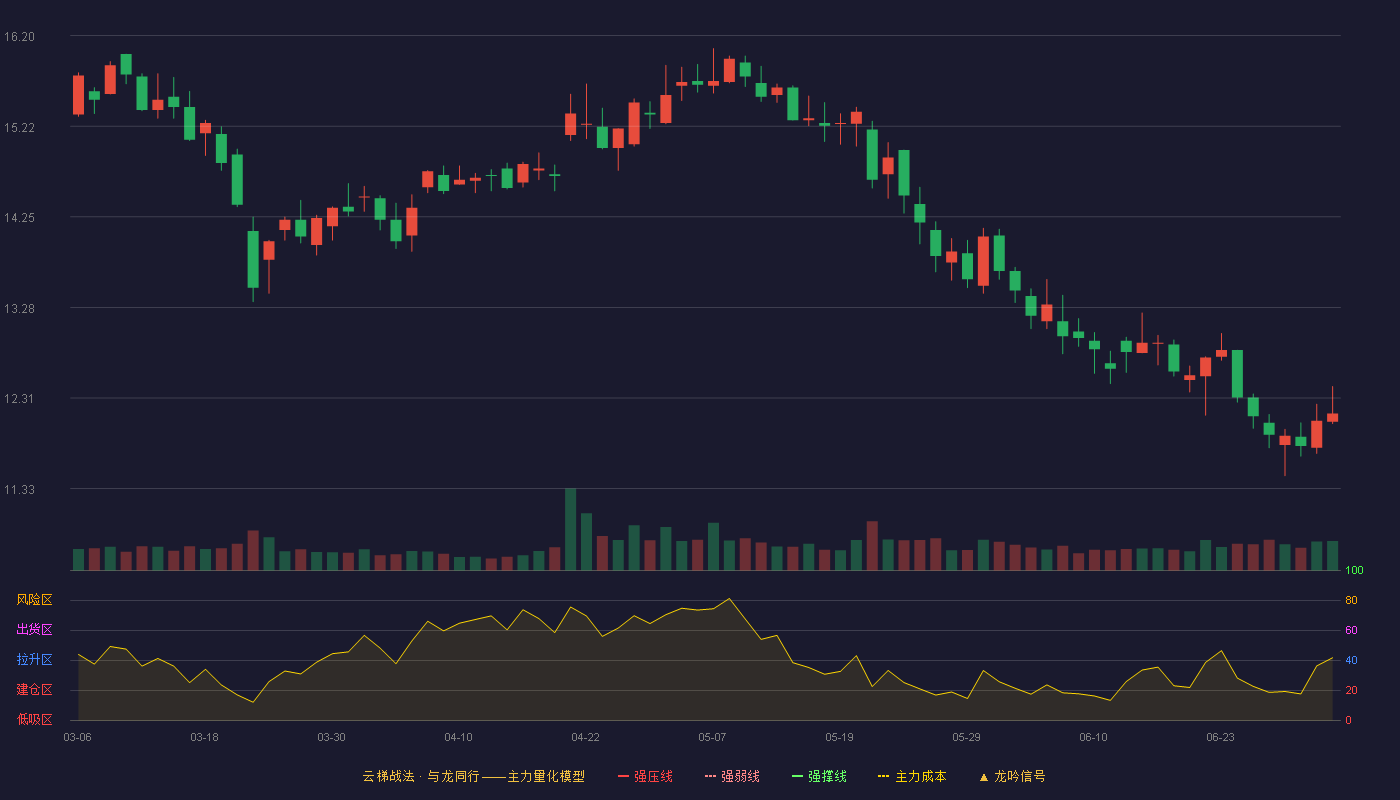1400x800 pixels.
Task: Select the 出货区 zone label
Action: pyautogui.click(x=34, y=630)
